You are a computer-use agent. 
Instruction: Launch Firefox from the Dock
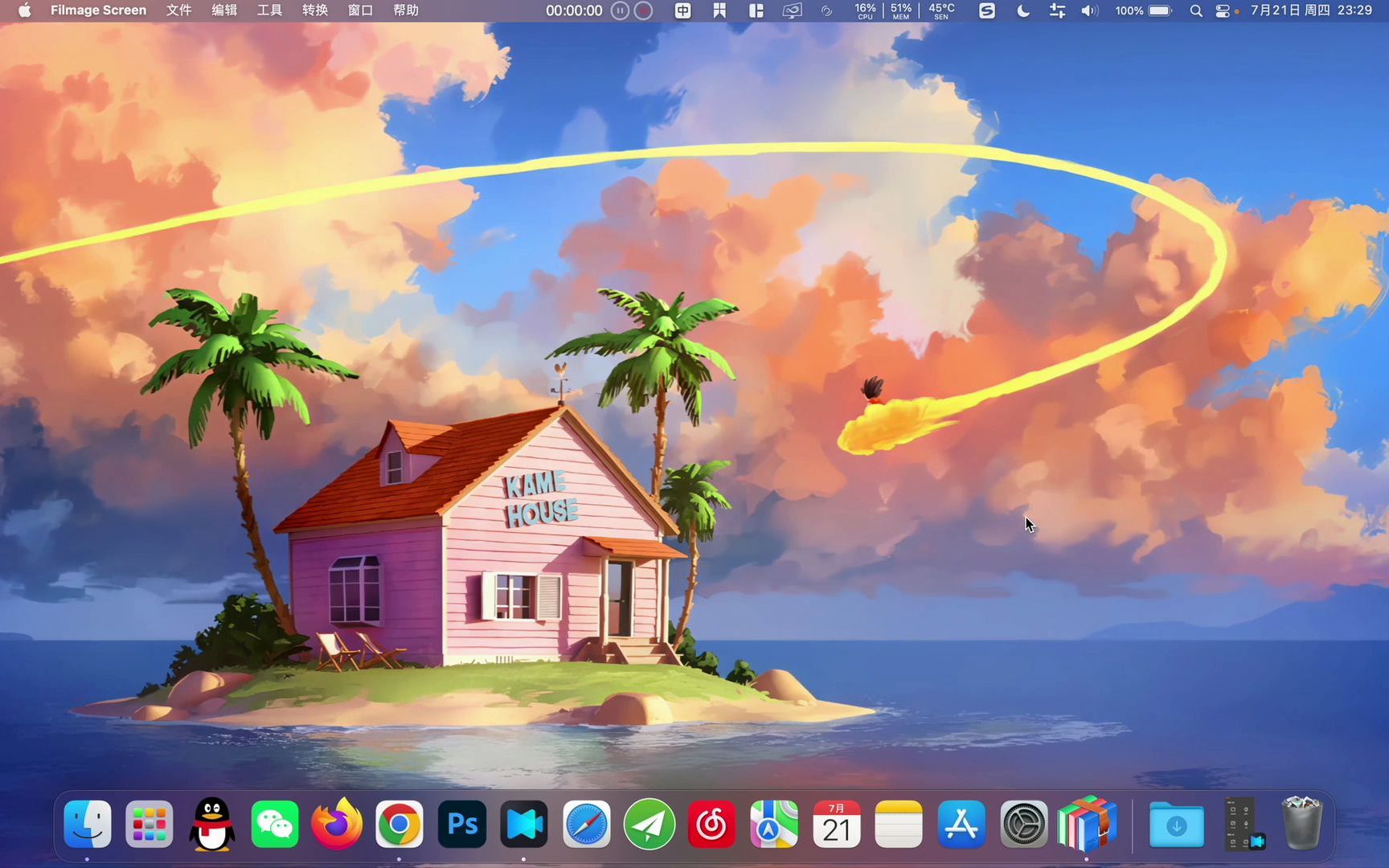coord(337,824)
